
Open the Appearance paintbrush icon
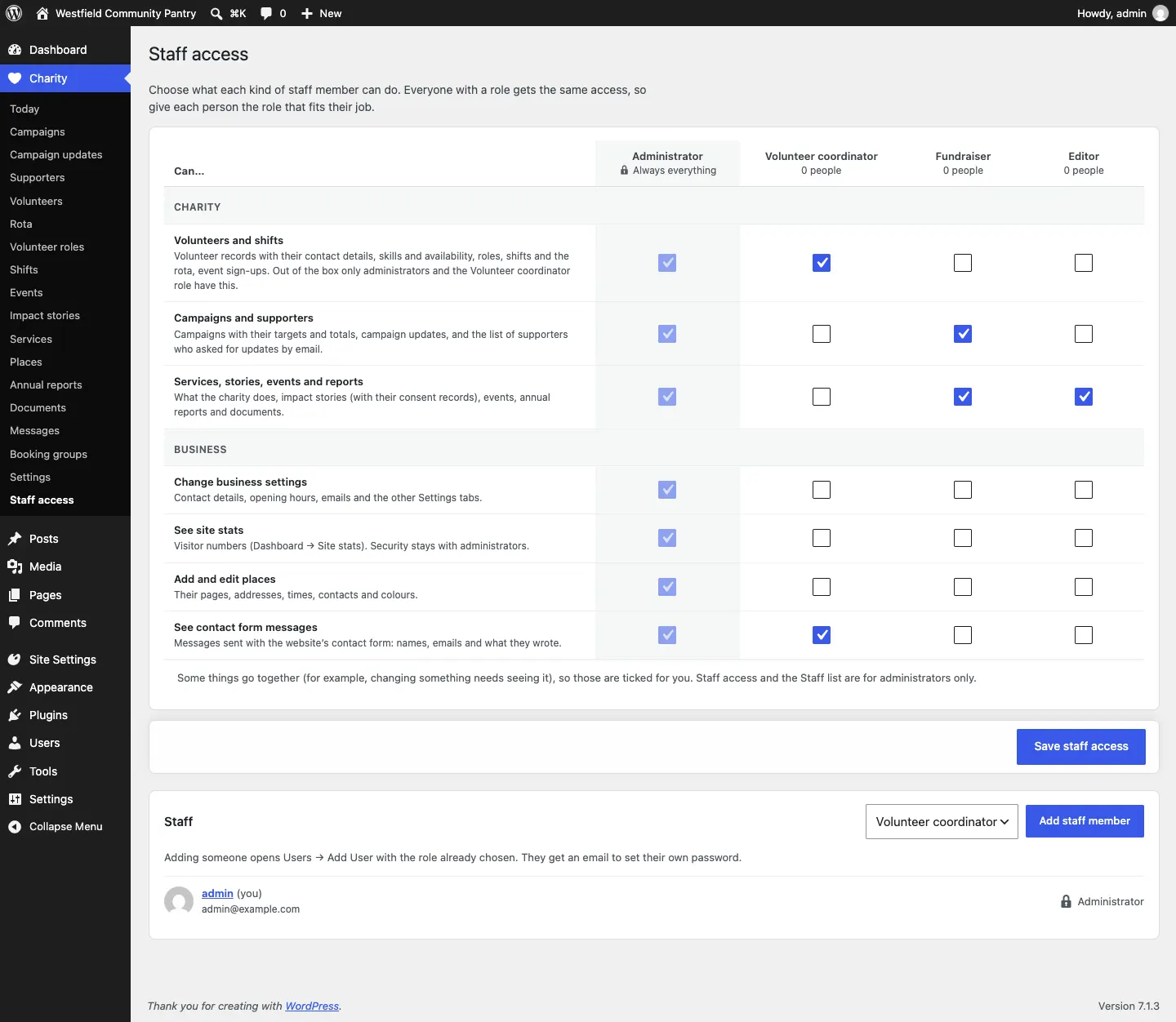15,687
